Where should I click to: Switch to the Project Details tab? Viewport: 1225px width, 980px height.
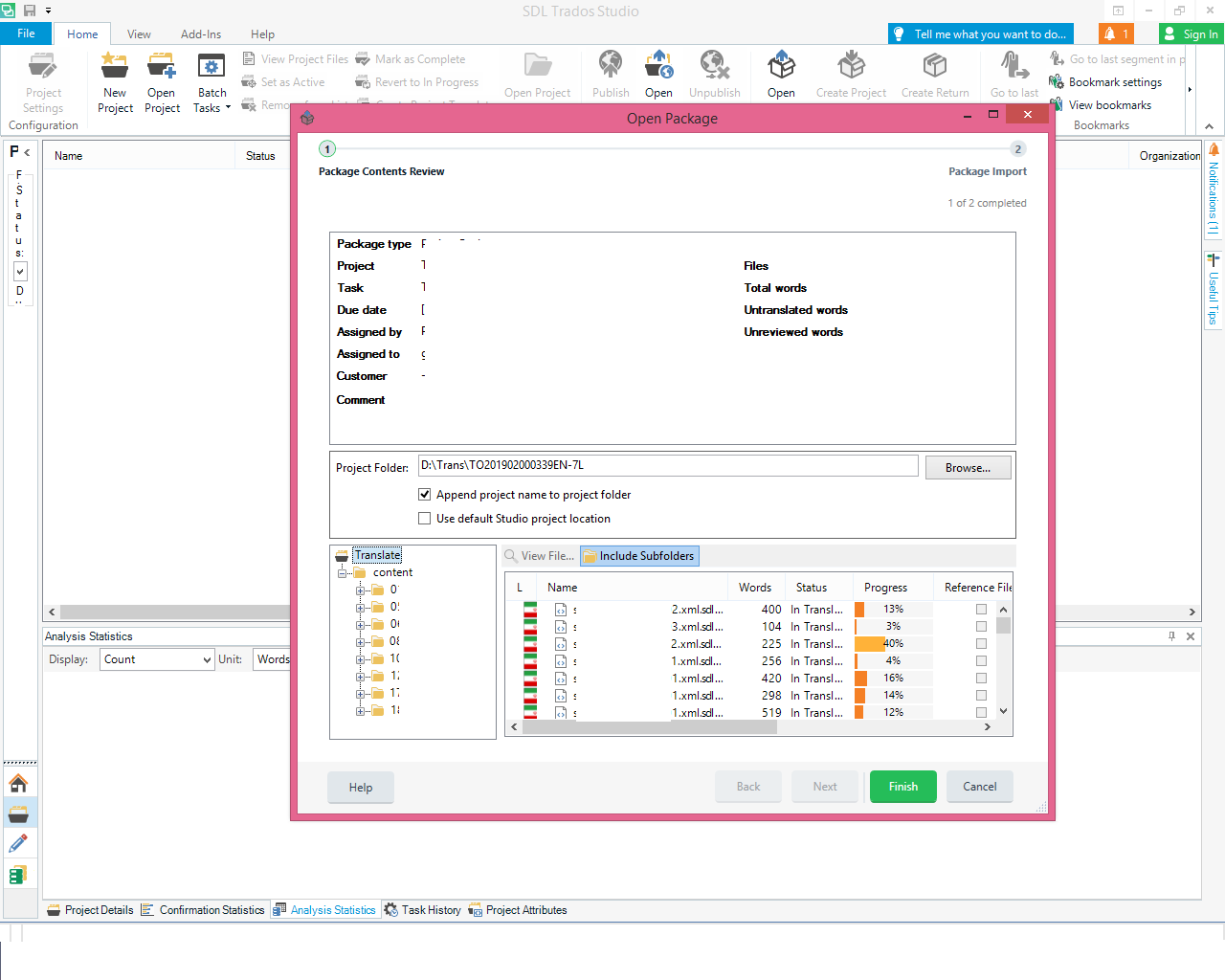tap(90, 910)
